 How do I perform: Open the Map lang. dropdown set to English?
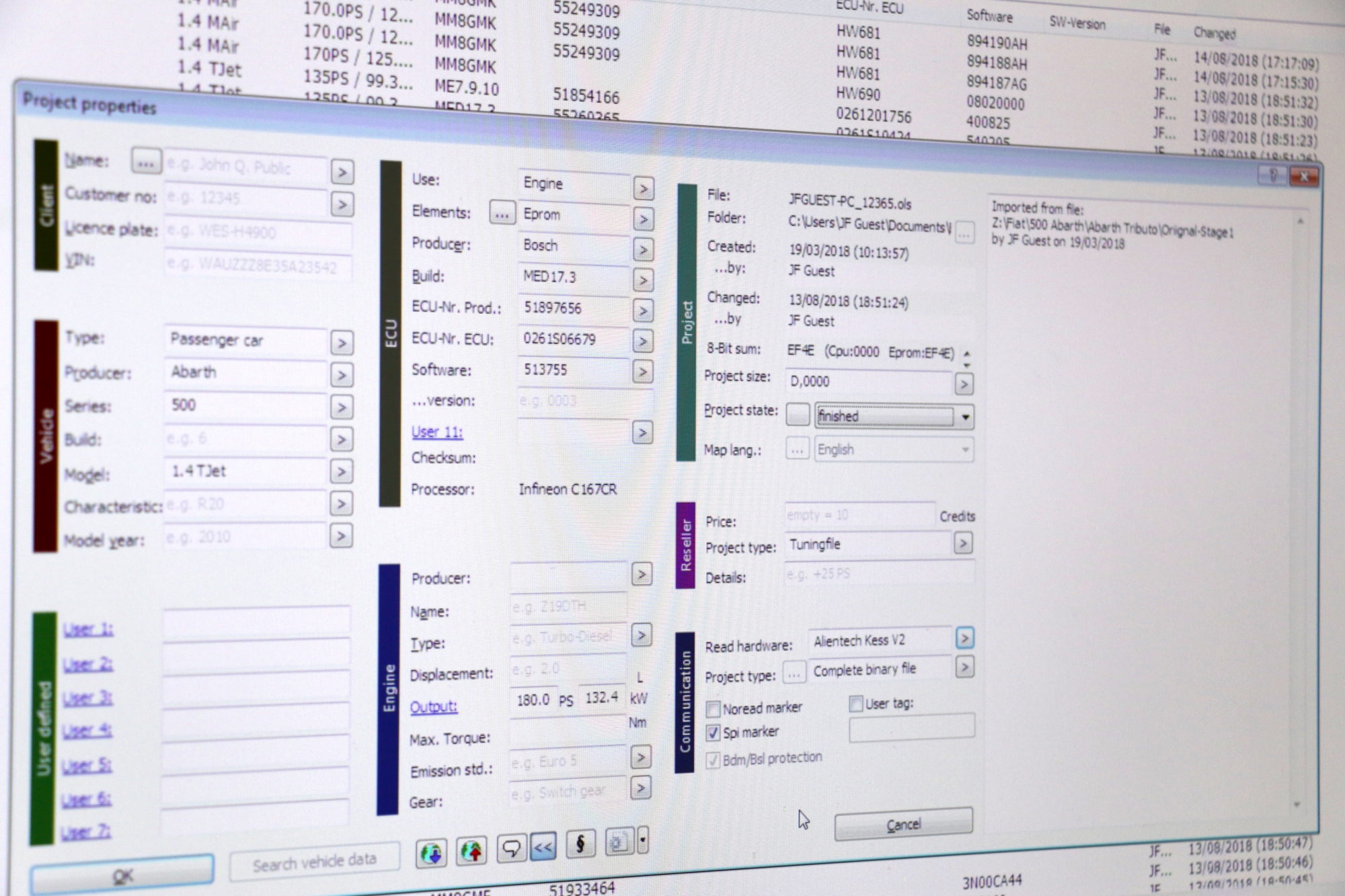[x=966, y=448]
